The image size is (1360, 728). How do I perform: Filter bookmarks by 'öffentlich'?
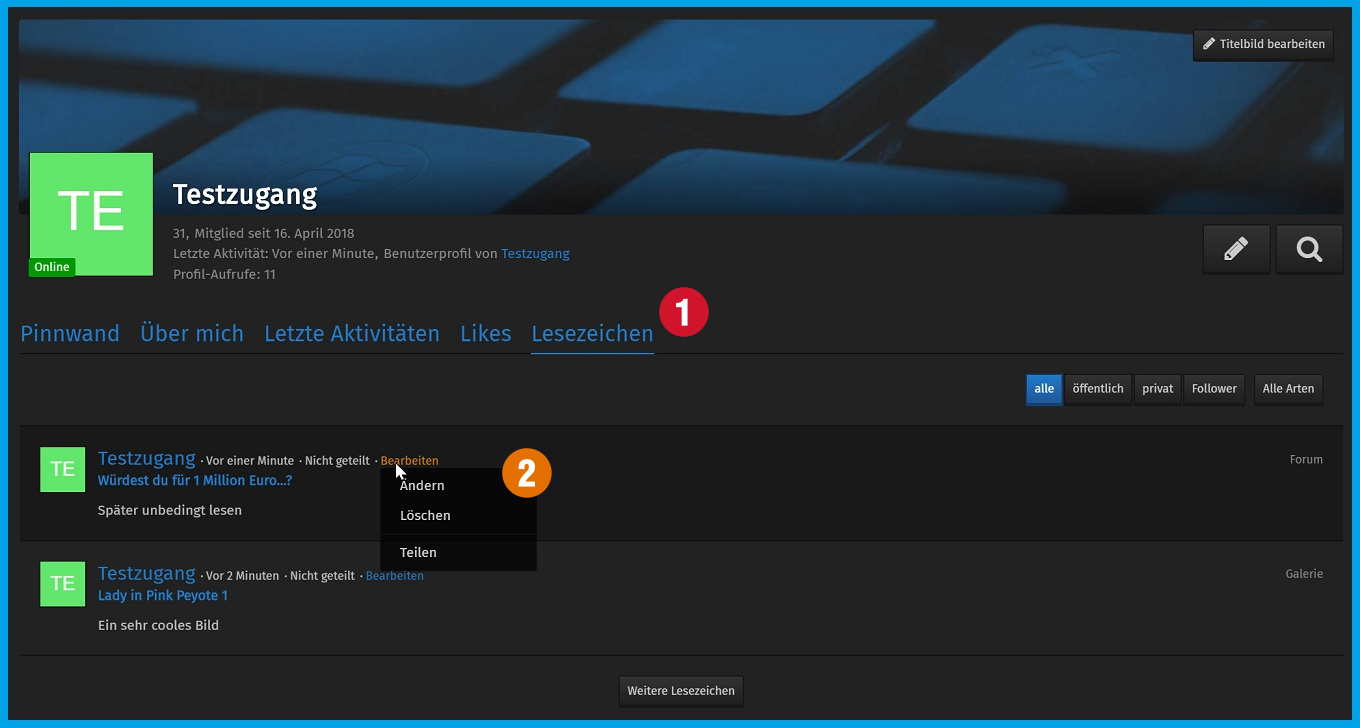[1097, 389]
